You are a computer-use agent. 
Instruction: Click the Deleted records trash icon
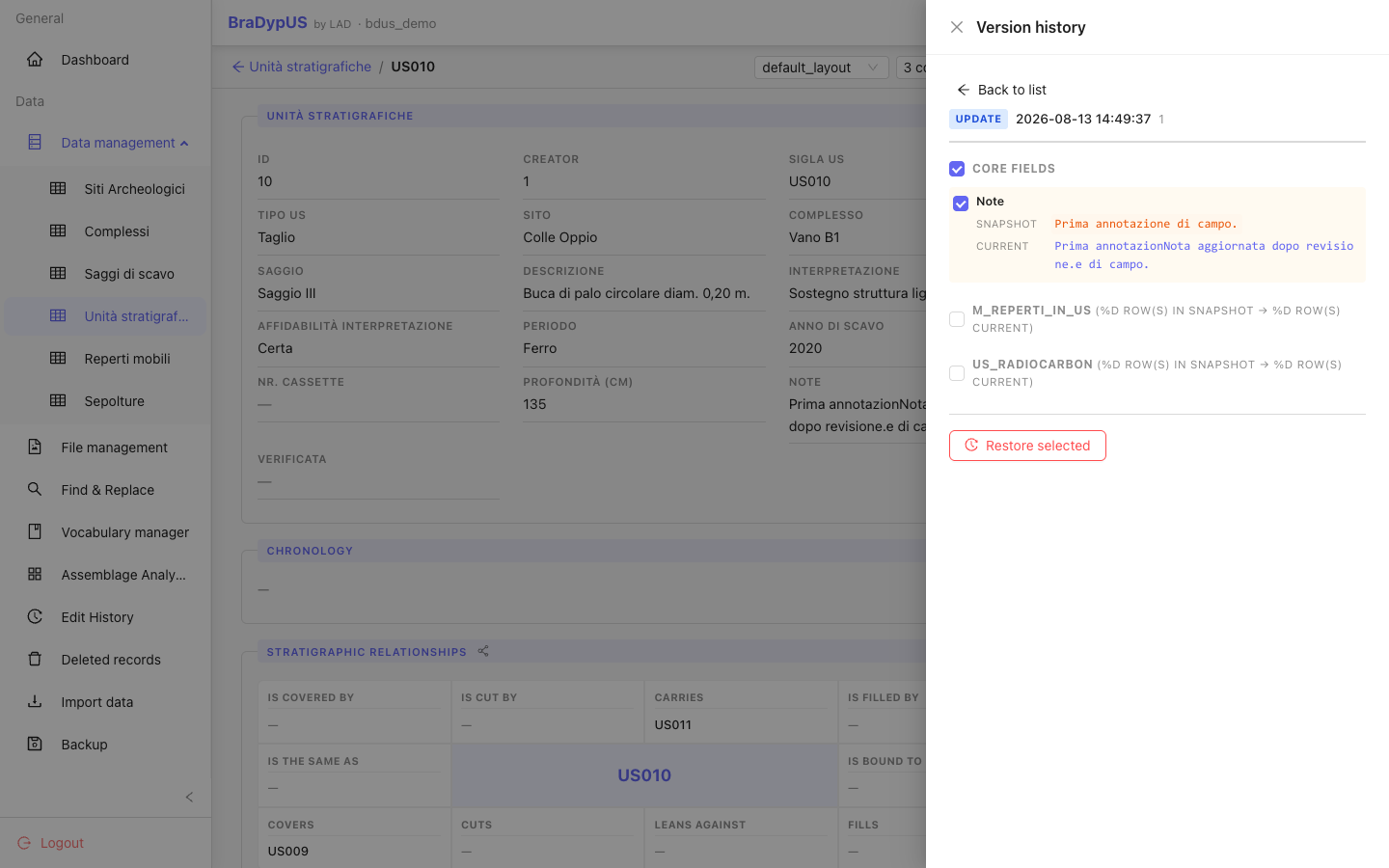(35, 659)
